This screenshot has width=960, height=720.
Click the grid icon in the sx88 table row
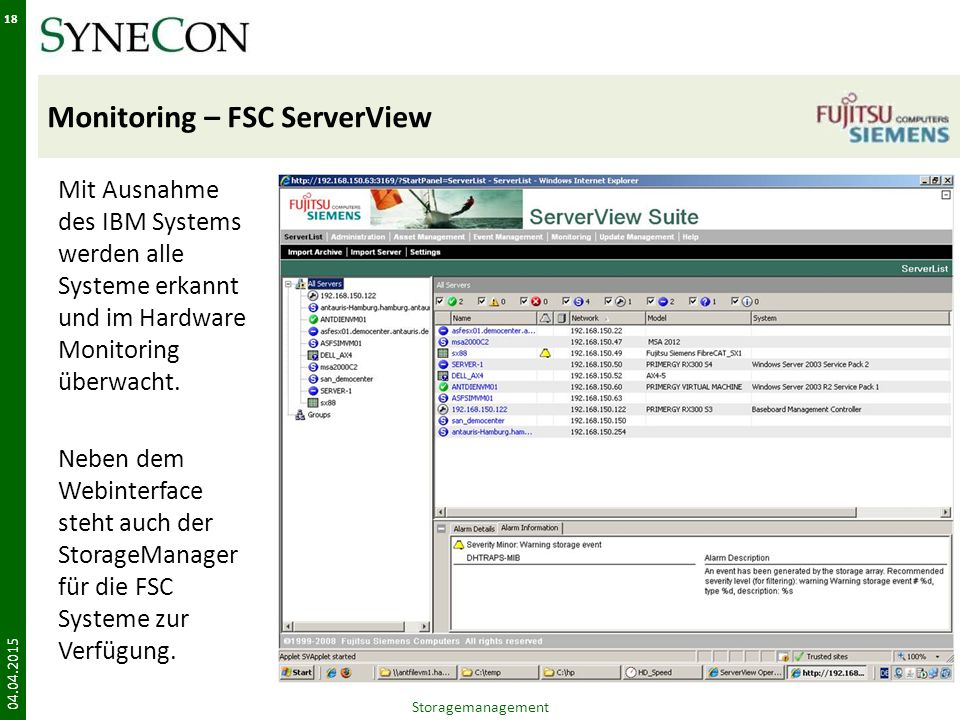(x=443, y=353)
